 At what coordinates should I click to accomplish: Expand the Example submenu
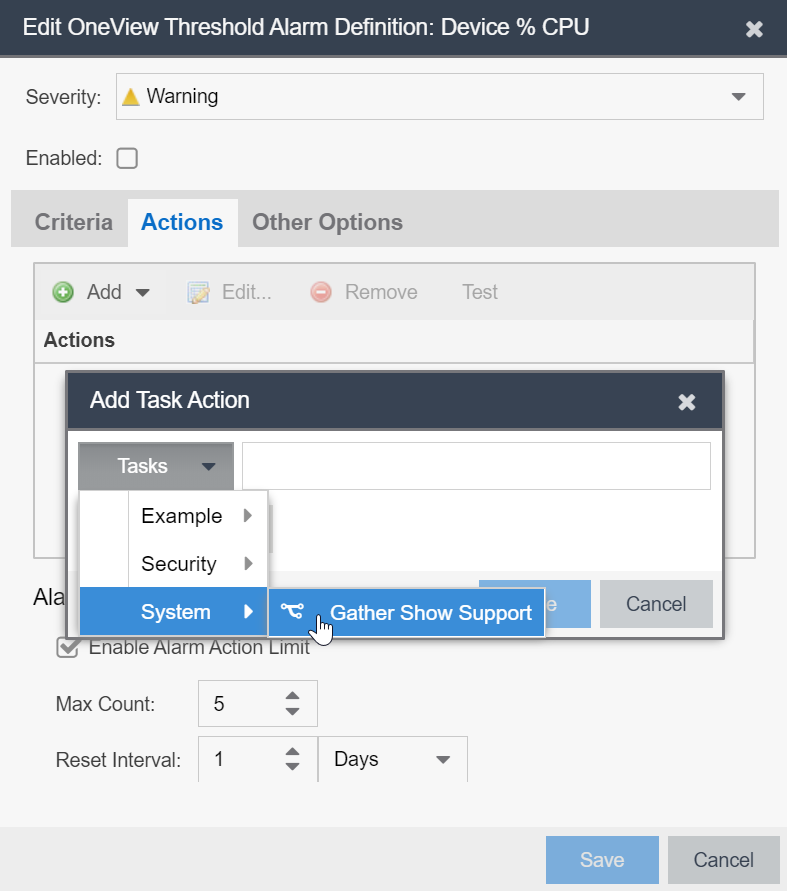195,516
